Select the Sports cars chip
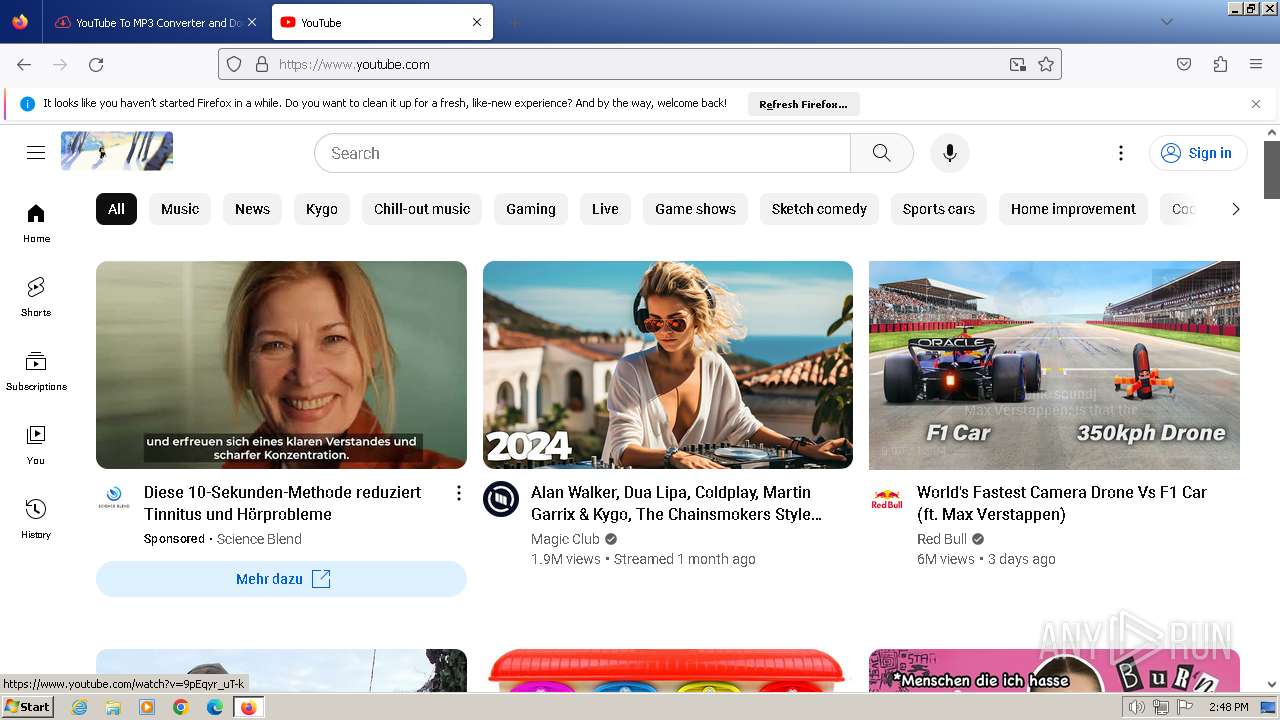 [939, 209]
